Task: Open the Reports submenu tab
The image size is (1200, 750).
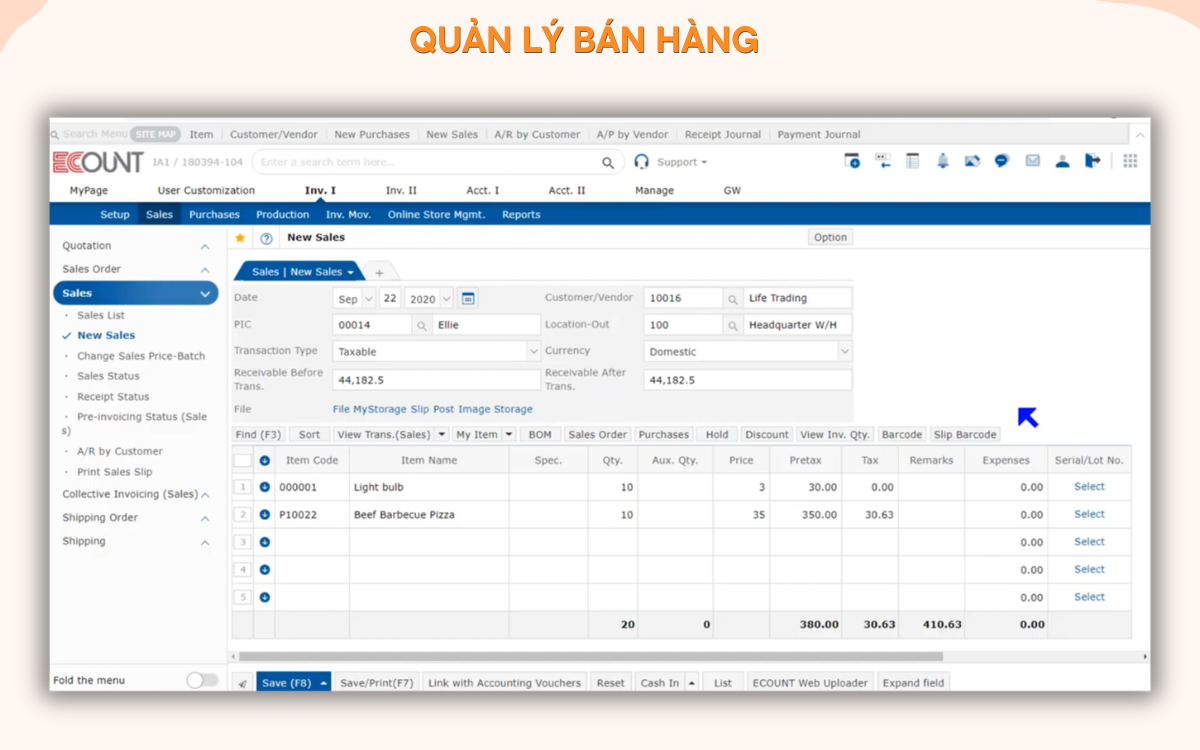Action: click(521, 215)
